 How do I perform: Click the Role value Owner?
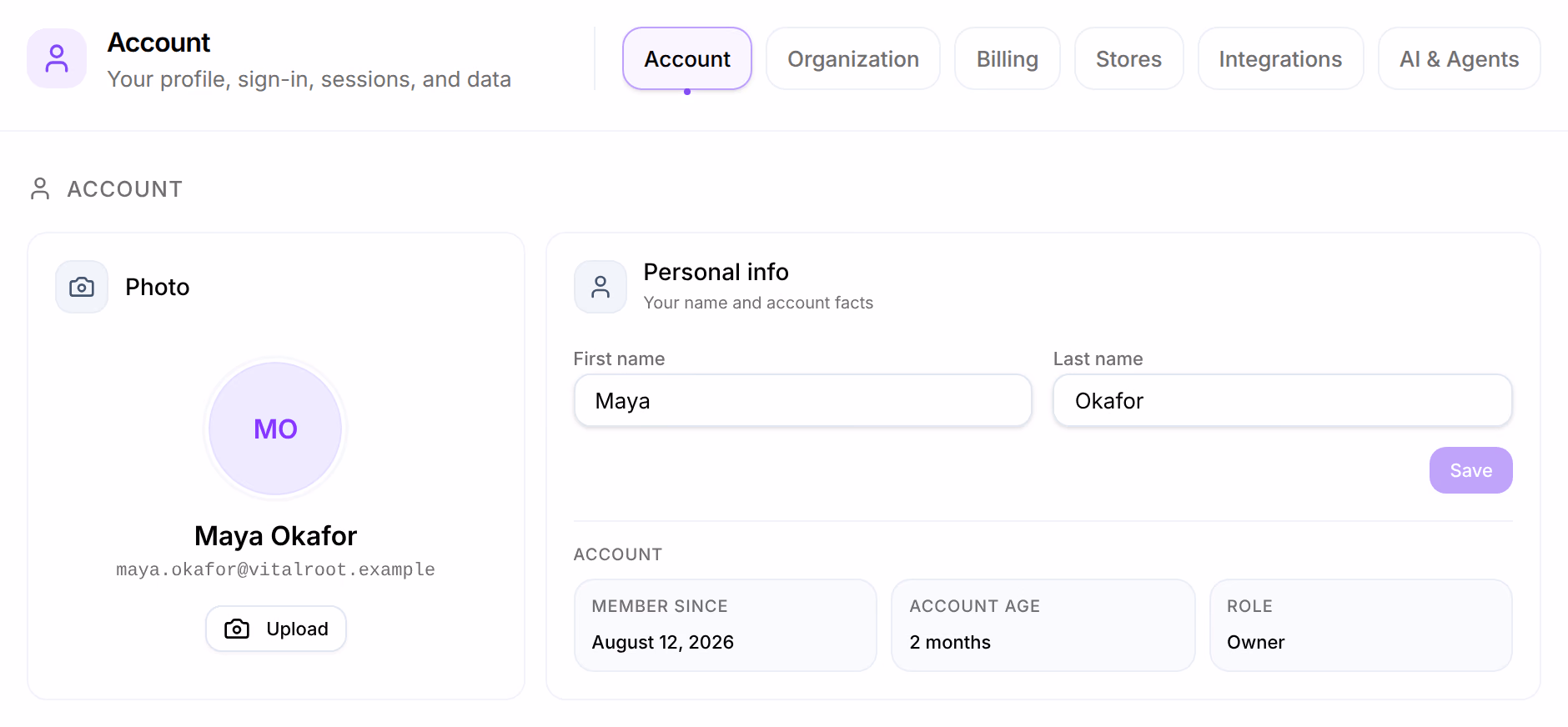click(x=1256, y=642)
